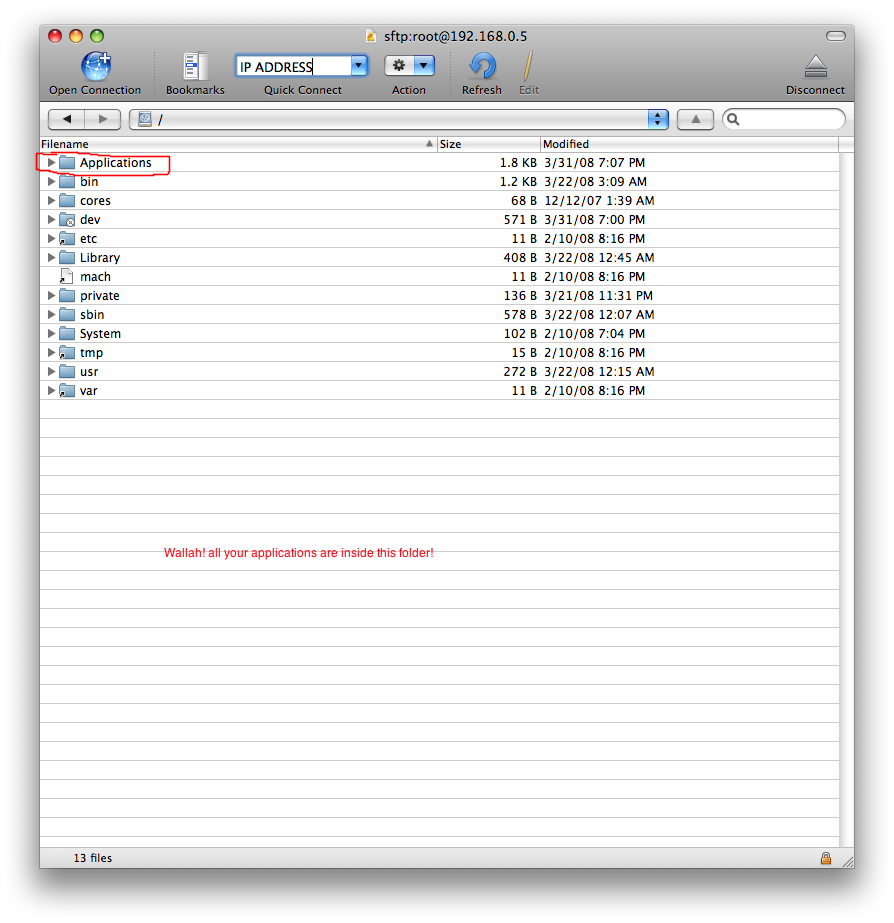Select the cores folder name
This screenshot has width=894, height=923.
95,201
